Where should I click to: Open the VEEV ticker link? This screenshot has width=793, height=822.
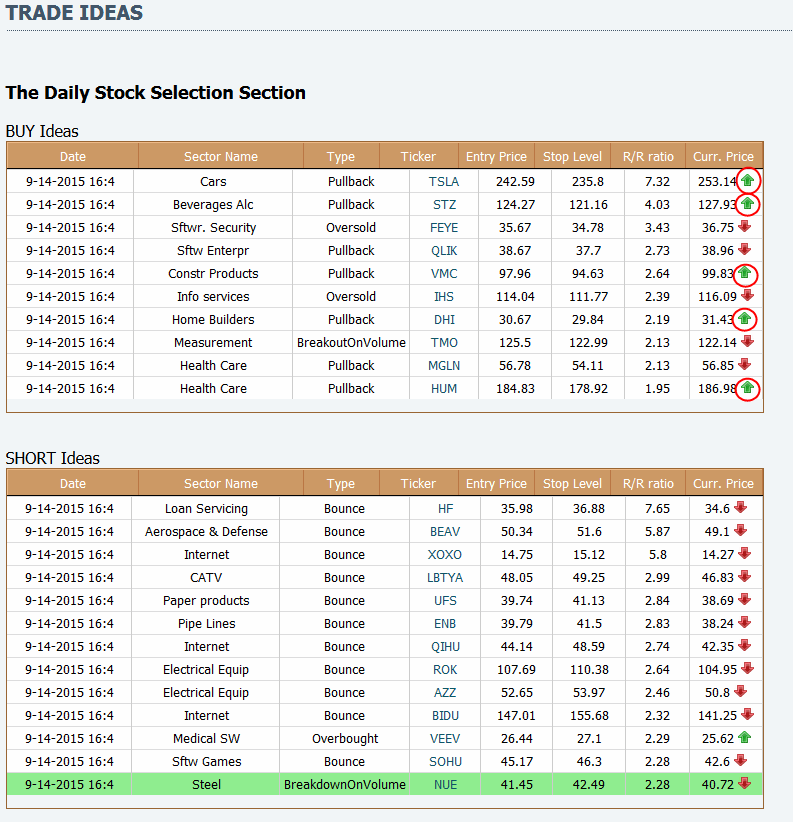pyautogui.click(x=445, y=739)
